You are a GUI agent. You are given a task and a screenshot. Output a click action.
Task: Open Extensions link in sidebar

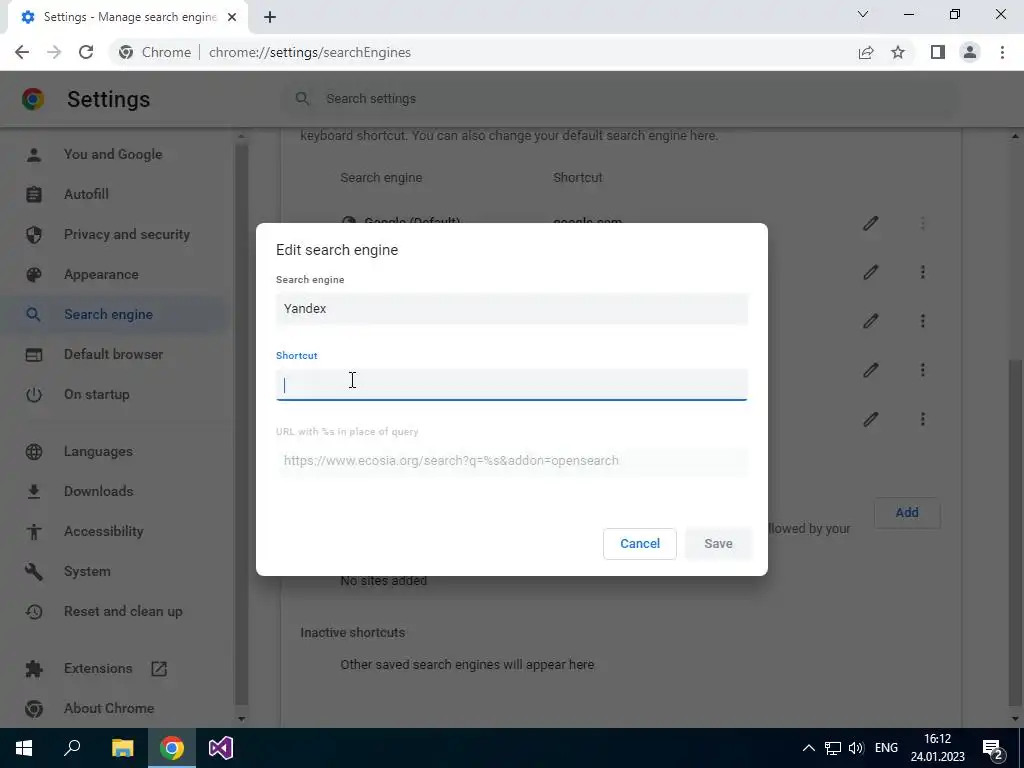coord(98,668)
